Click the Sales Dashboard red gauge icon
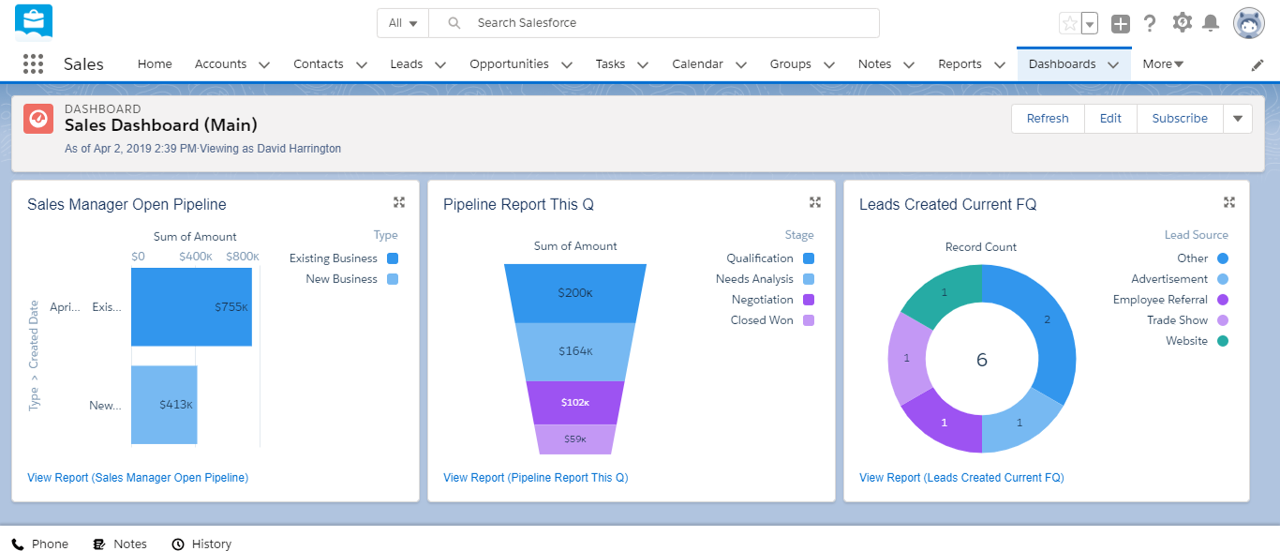Image resolution: width=1280 pixels, height=554 pixels. pyautogui.click(x=38, y=118)
